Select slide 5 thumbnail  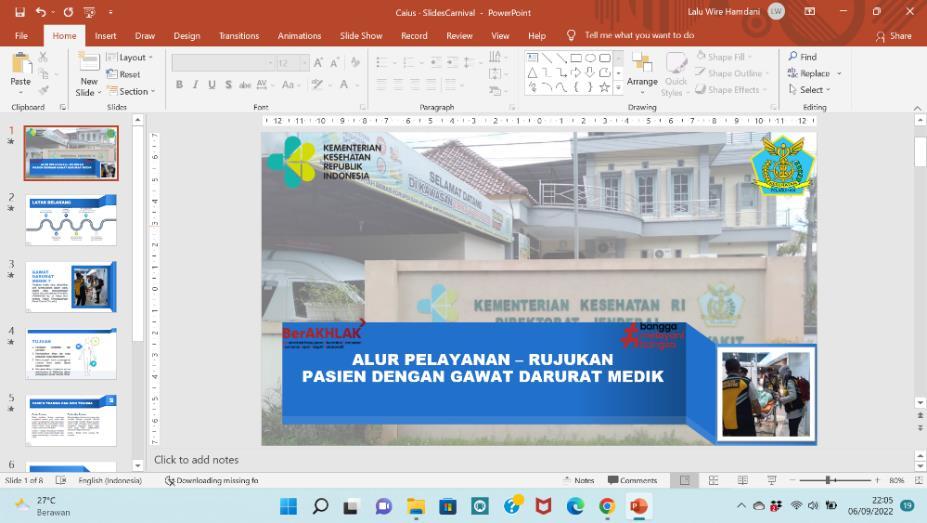(71, 420)
